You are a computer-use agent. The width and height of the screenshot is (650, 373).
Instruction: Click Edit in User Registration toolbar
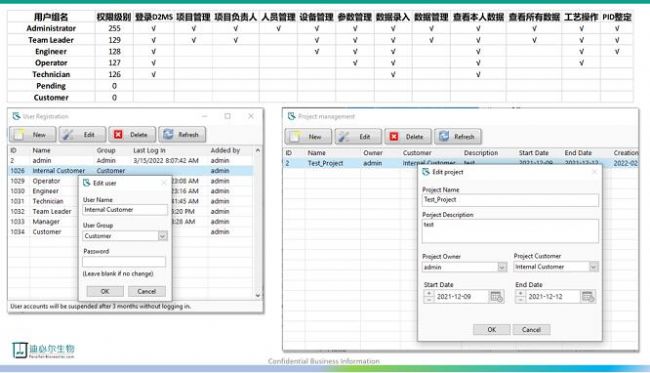[82, 135]
